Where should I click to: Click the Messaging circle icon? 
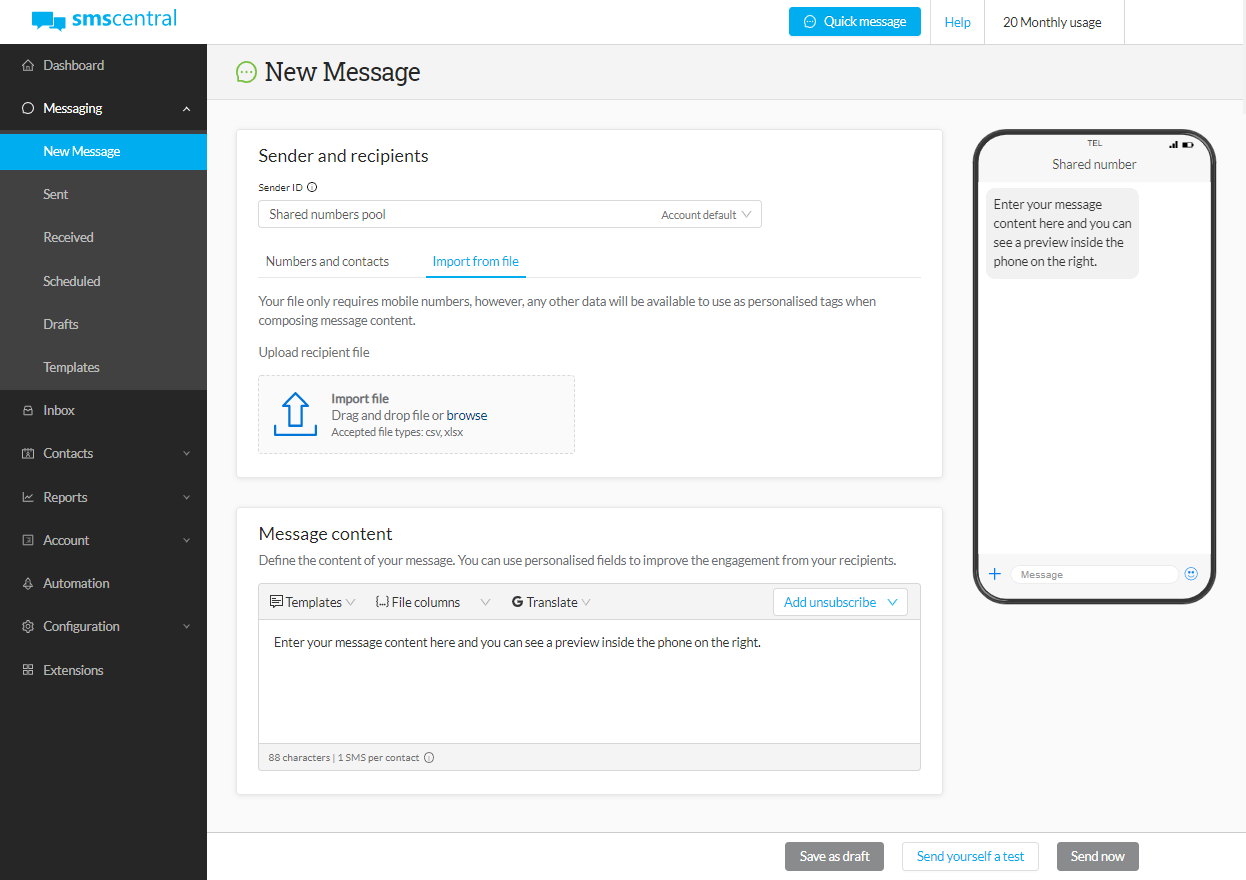pyautogui.click(x=28, y=108)
